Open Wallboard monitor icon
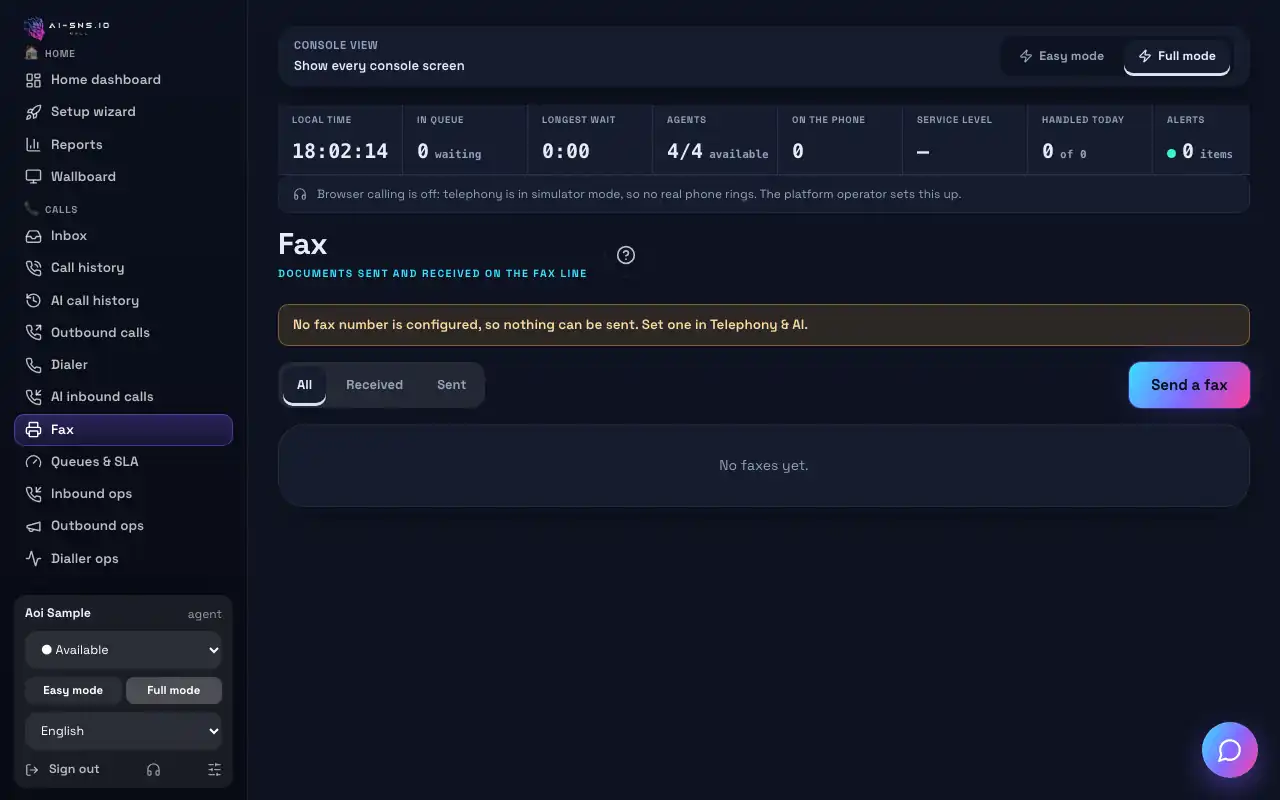Image resolution: width=1280 pixels, height=800 pixels. (x=33, y=176)
